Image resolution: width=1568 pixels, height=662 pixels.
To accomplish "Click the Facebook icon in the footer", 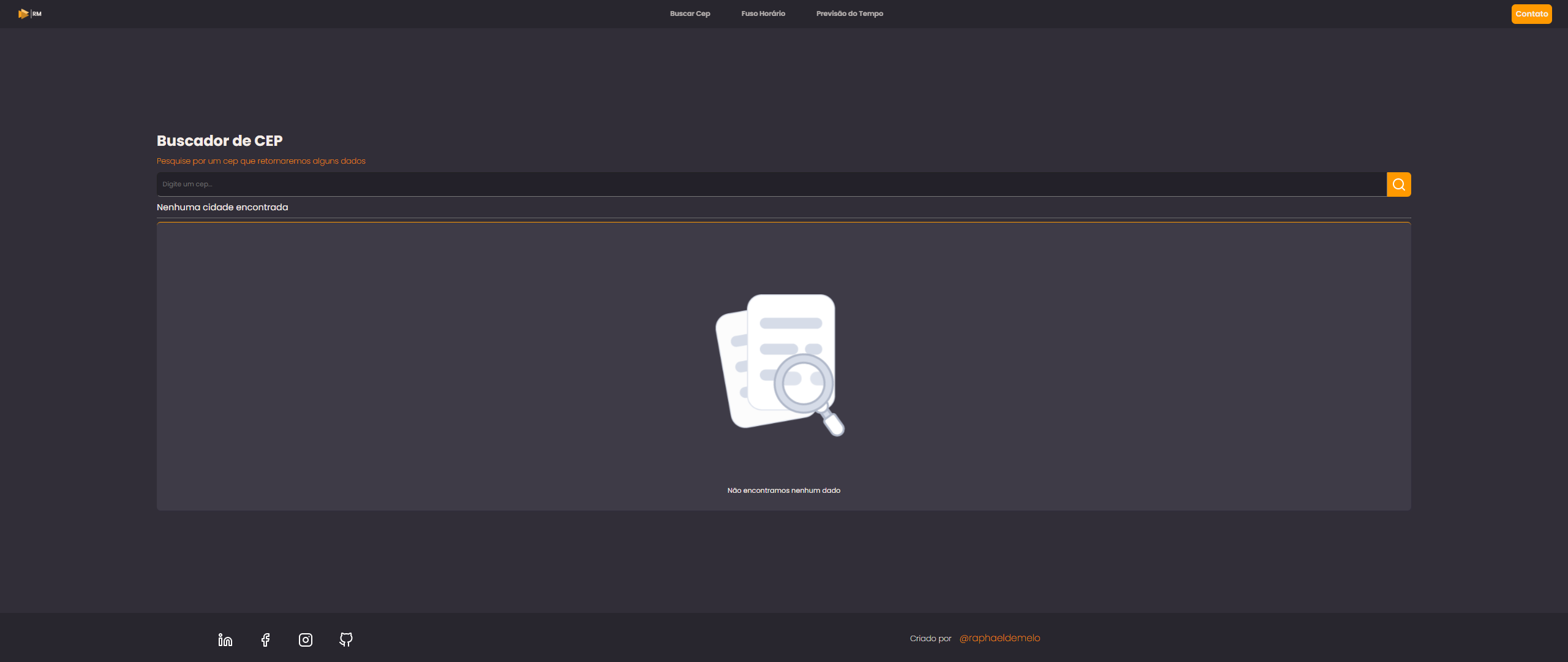I will tap(265, 639).
